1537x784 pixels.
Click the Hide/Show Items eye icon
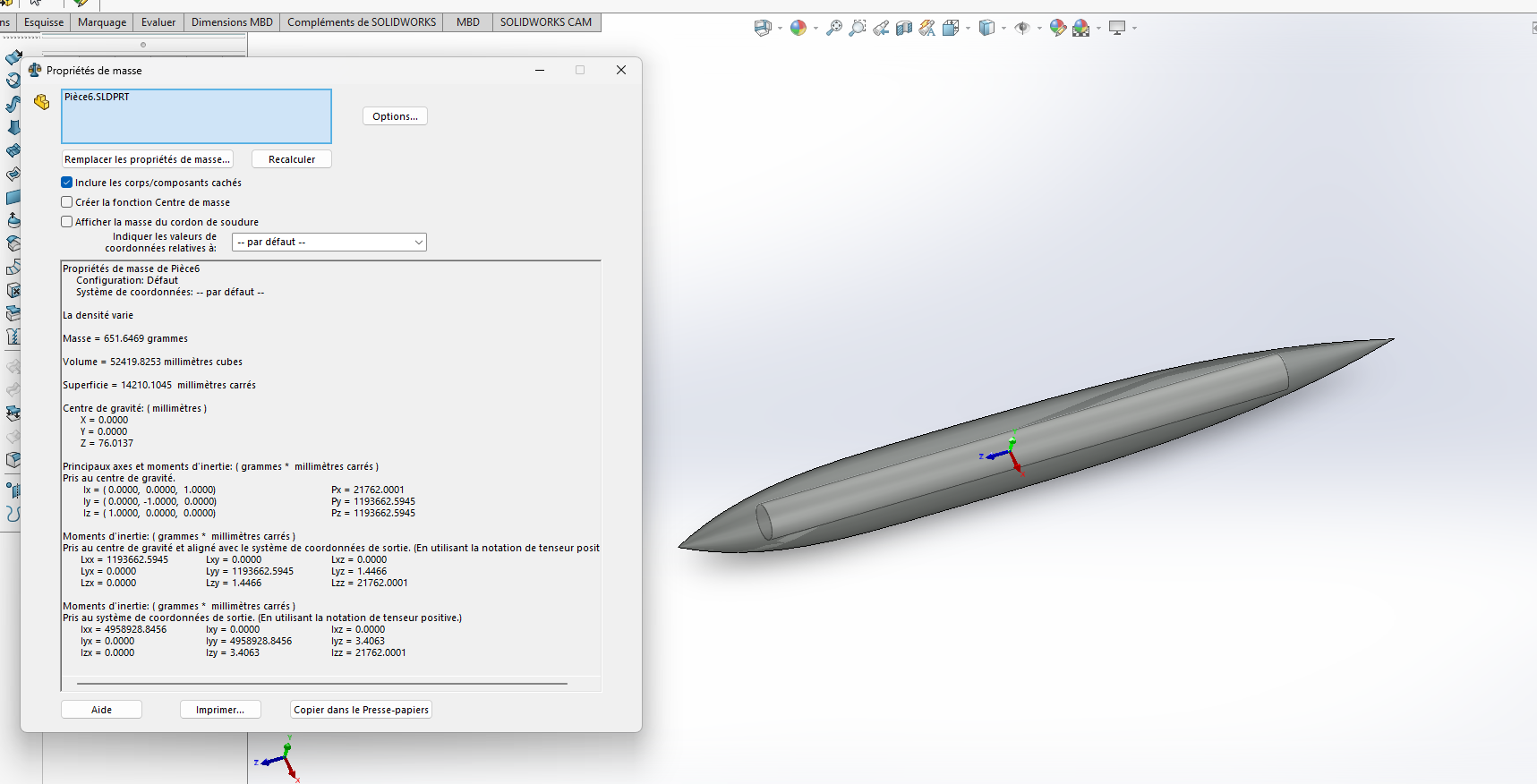tap(1022, 28)
